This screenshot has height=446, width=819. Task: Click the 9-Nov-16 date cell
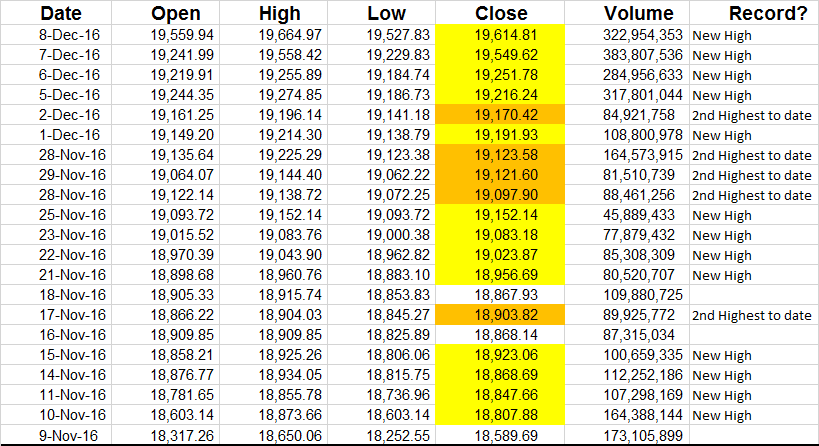coord(69,435)
